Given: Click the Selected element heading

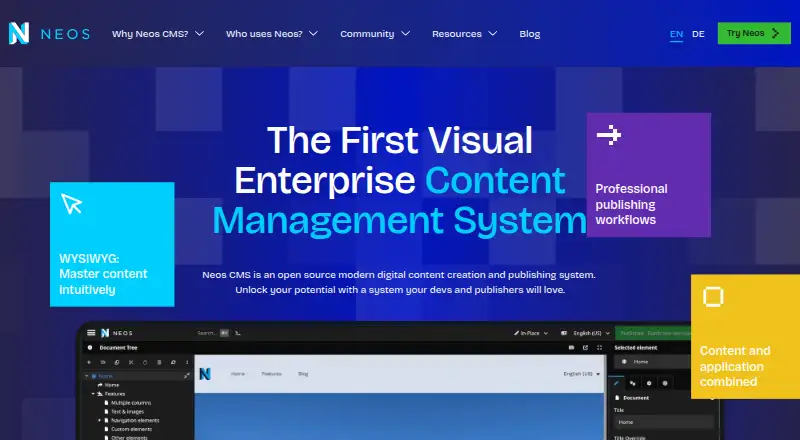Looking at the screenshot, I should [636, 348].
